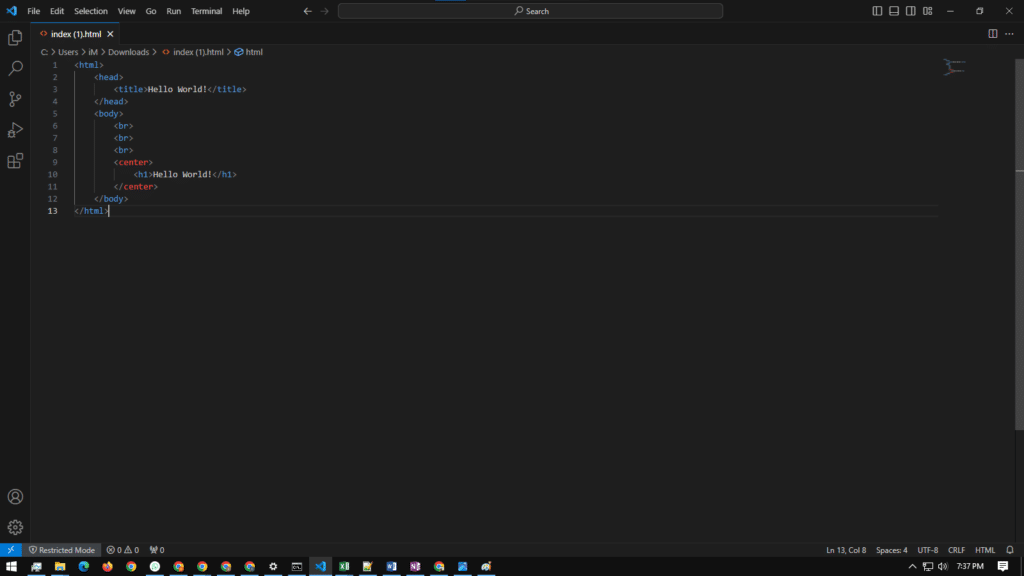Click the Accounts icon in activity bar

15,497
